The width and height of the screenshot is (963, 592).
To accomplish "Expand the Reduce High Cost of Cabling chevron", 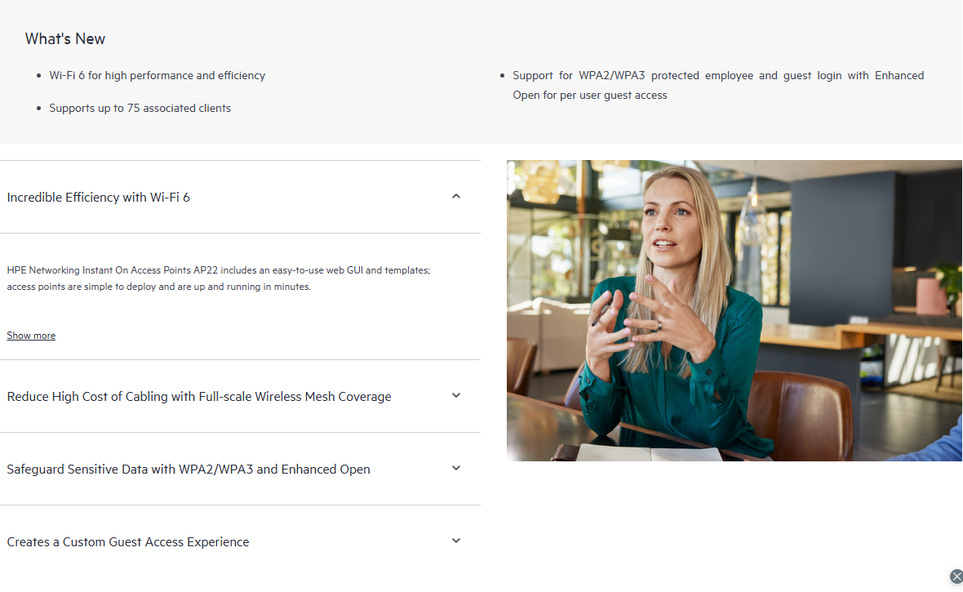I will point(456,395).
